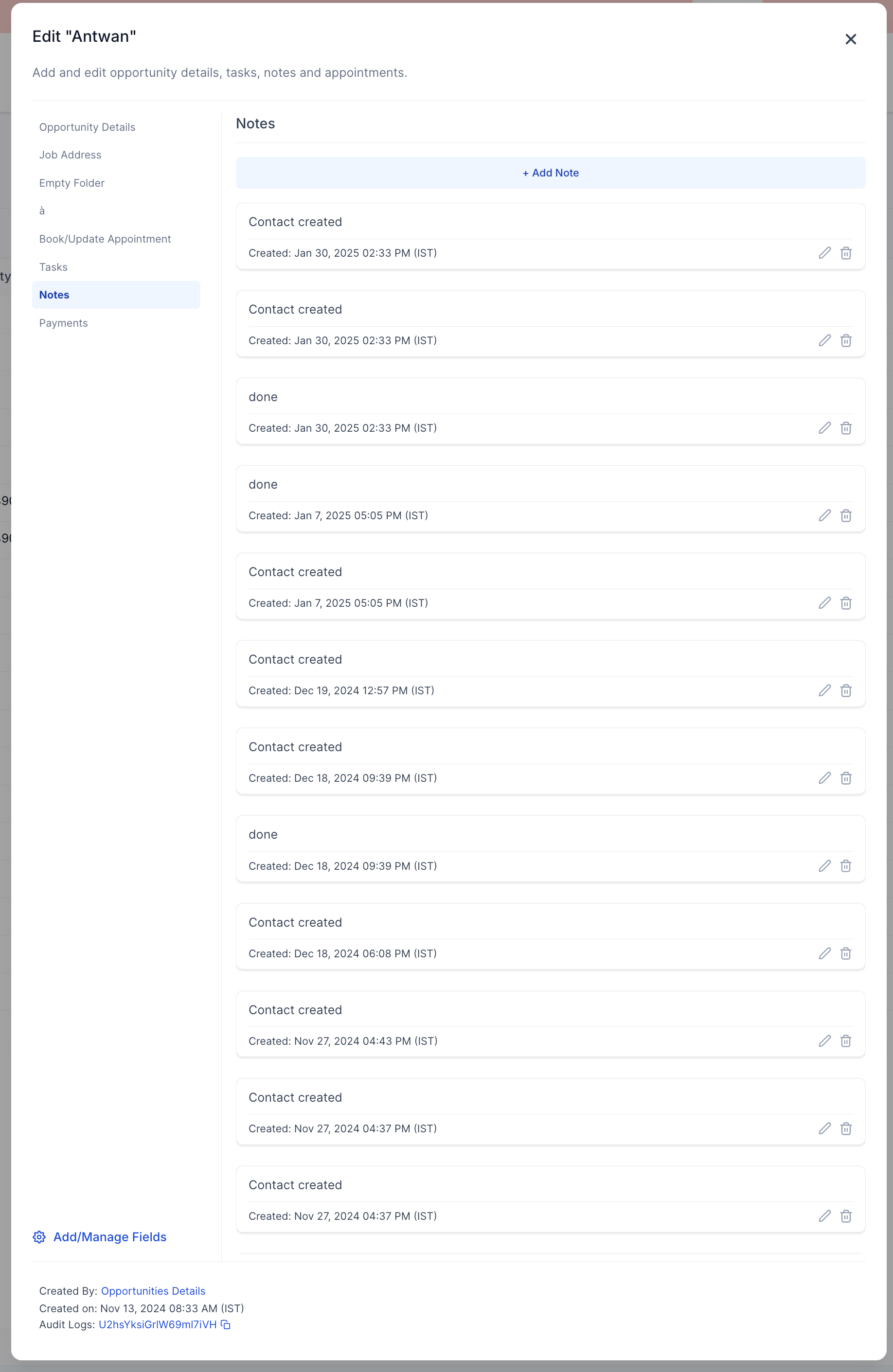Select the Tasks section
Viewport: 893px width, 1372px height.
pos(54,267)
